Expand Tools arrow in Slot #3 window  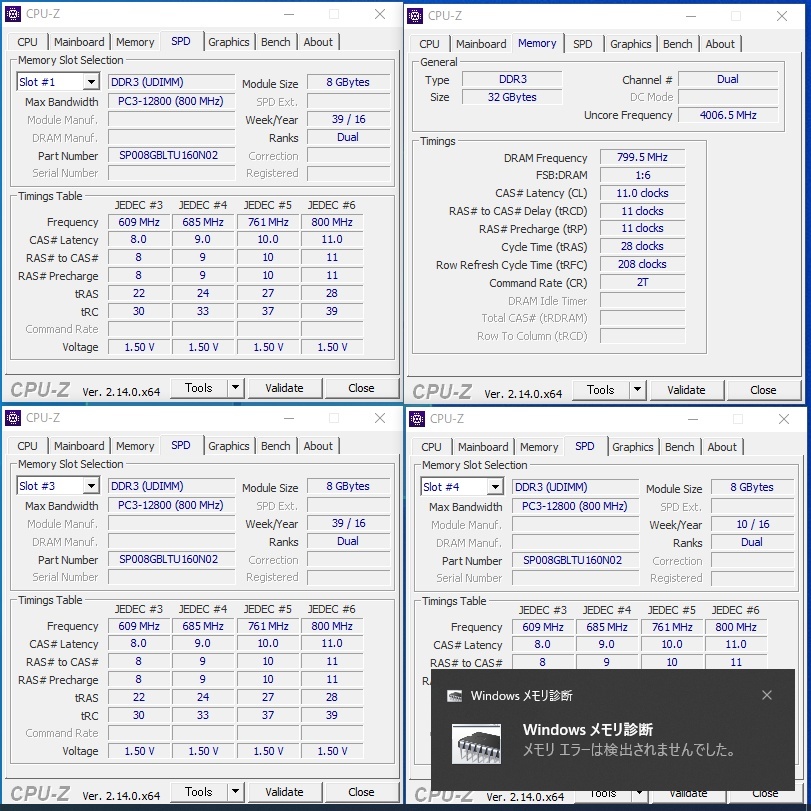(x=235, y=791)
